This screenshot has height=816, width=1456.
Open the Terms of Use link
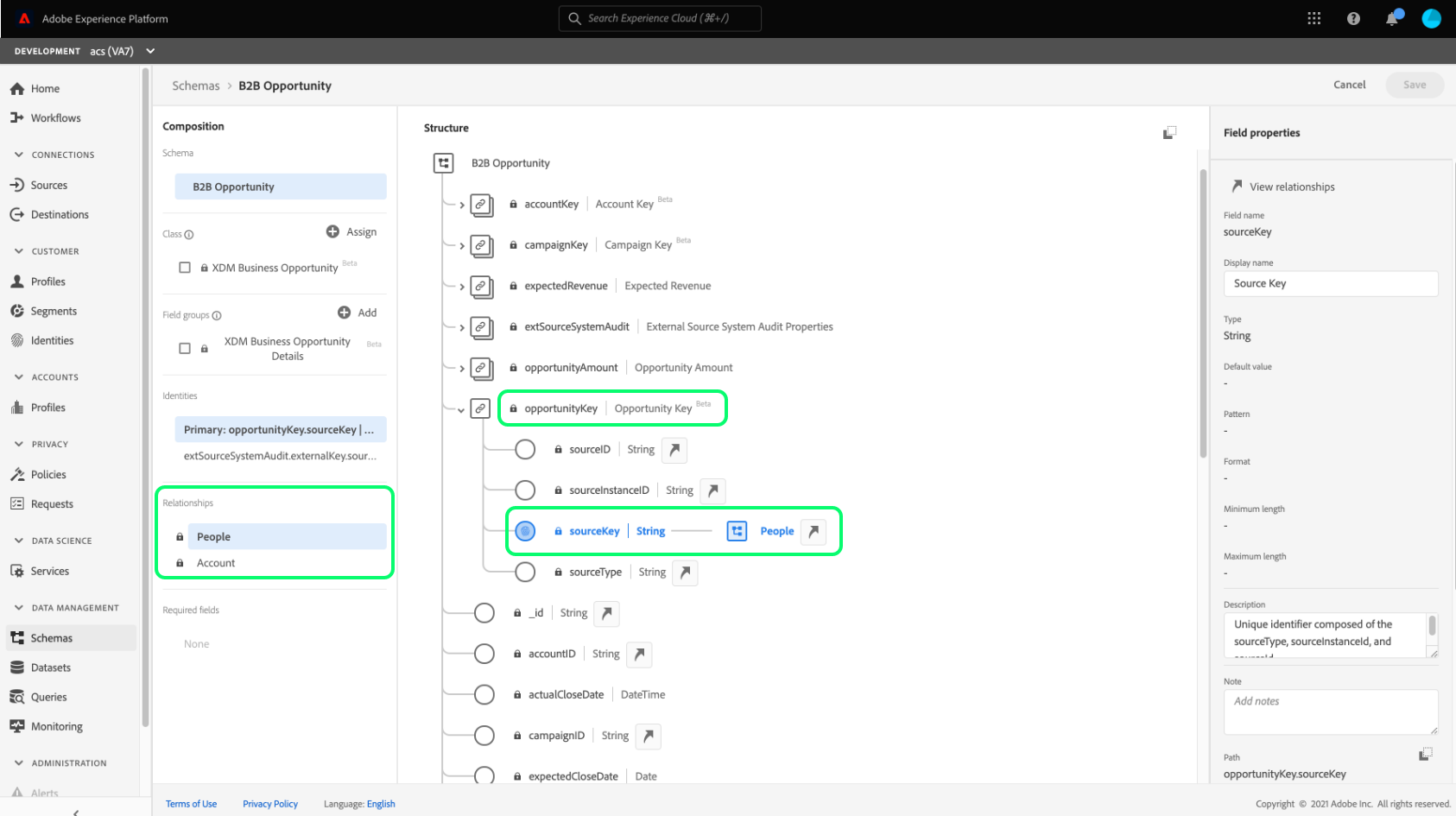pyautogui.click(x=191, y=804)
